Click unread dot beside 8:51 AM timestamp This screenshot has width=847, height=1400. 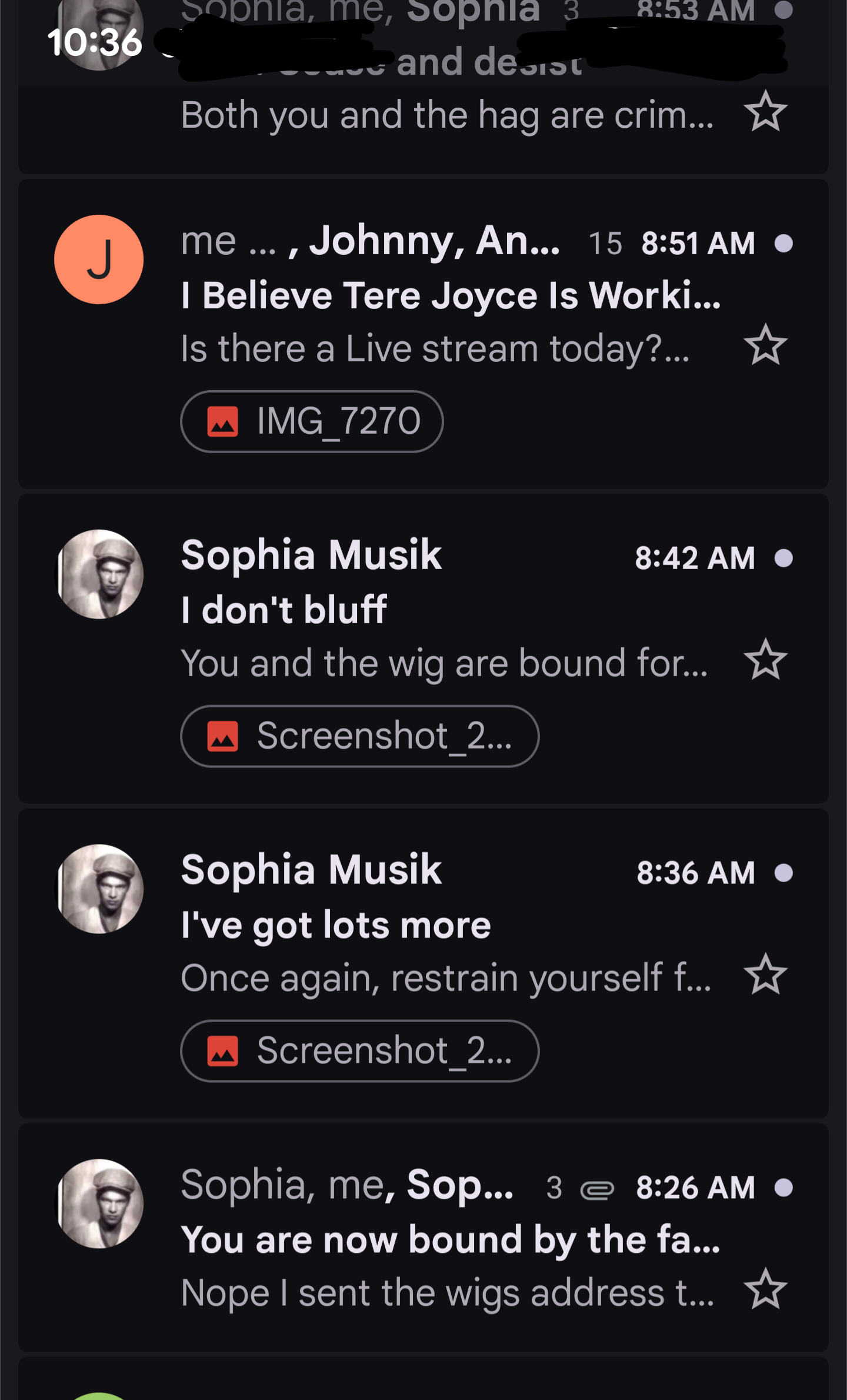(x=783, y=243)
